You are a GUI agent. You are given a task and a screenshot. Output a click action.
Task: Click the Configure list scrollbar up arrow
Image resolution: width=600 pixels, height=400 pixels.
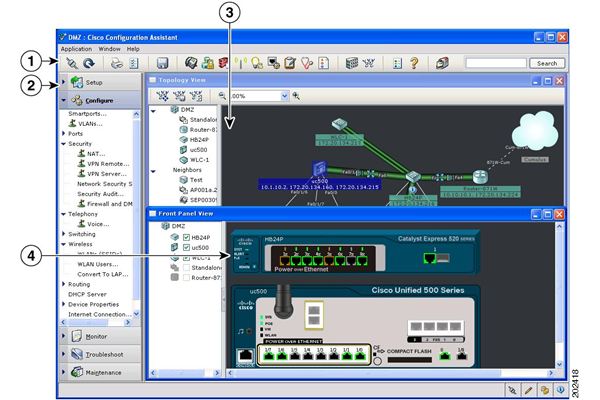(x=136, y=114)
